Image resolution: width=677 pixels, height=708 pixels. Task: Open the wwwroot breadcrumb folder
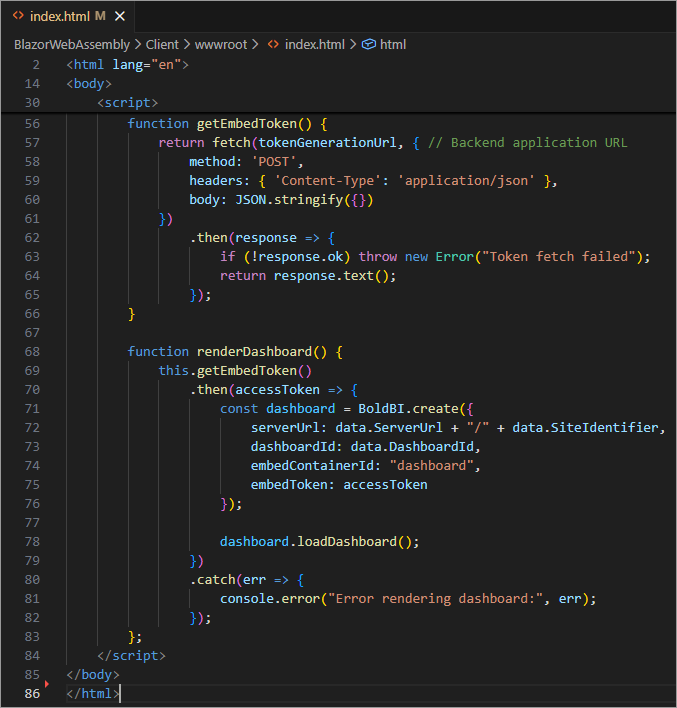point(223,44)
